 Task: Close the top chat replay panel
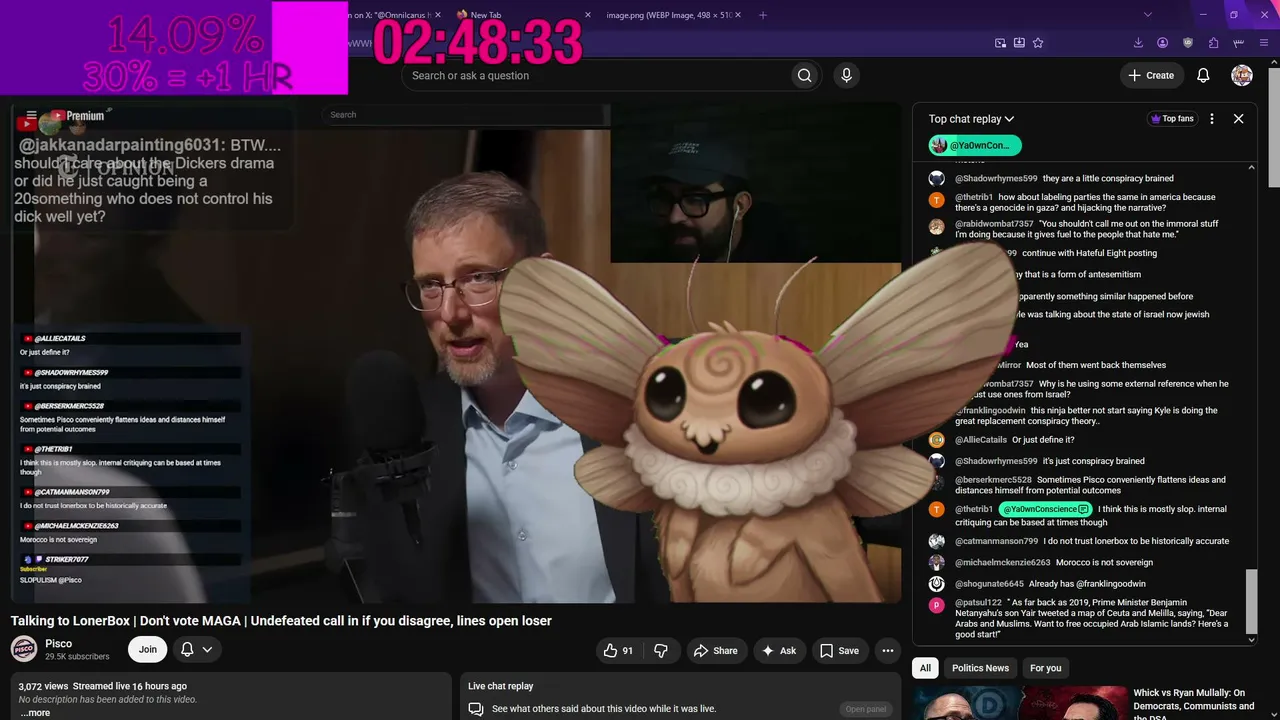click(x=1238, y=118)
